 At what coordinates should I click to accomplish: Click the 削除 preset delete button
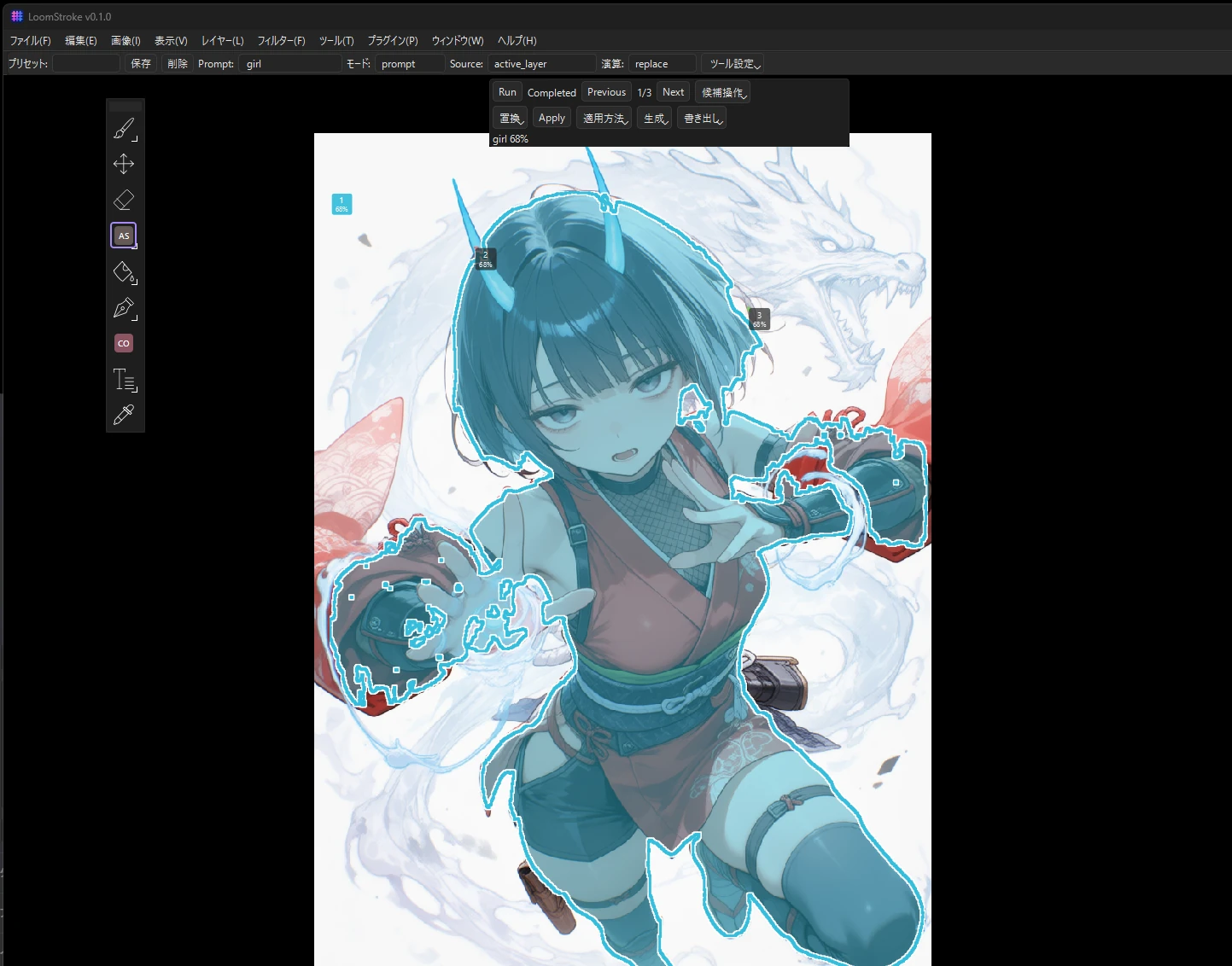178,64
